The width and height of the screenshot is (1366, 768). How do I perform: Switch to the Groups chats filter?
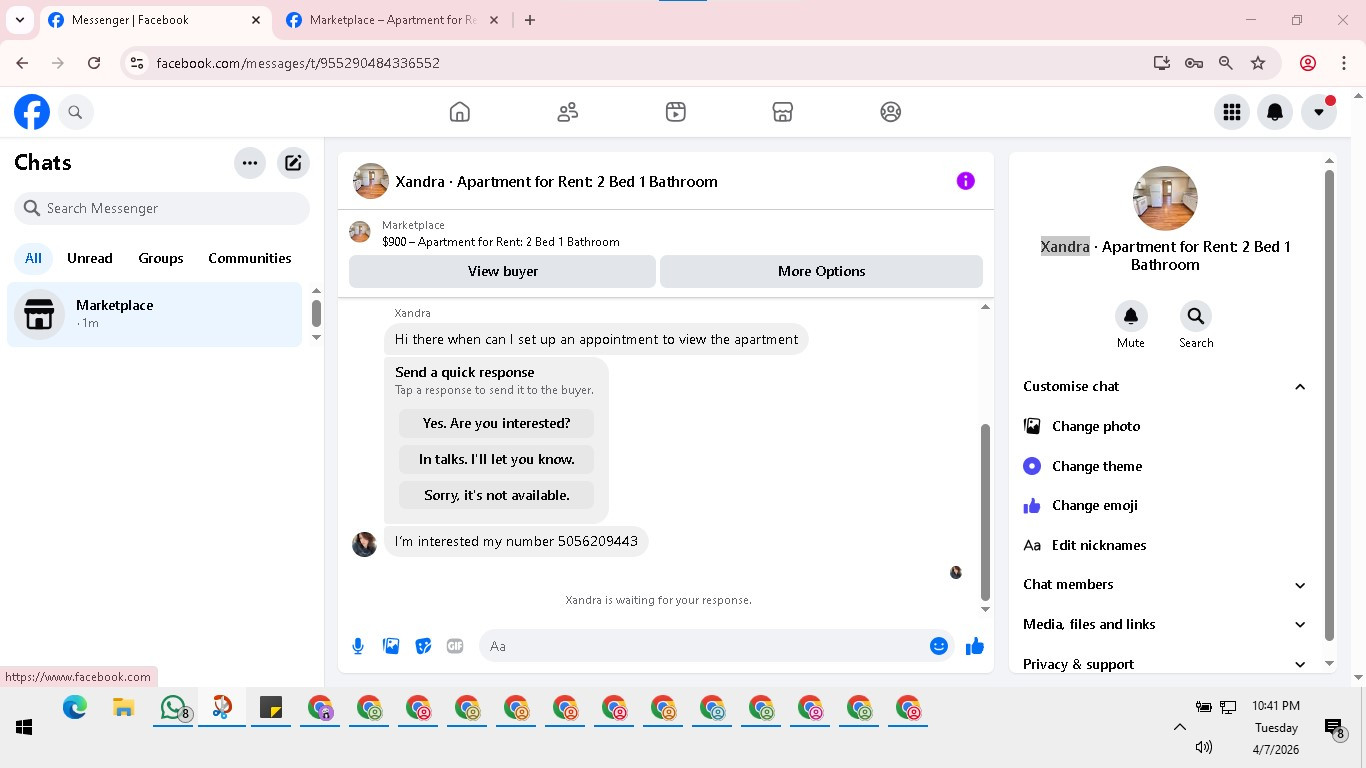tap(161, 258)
